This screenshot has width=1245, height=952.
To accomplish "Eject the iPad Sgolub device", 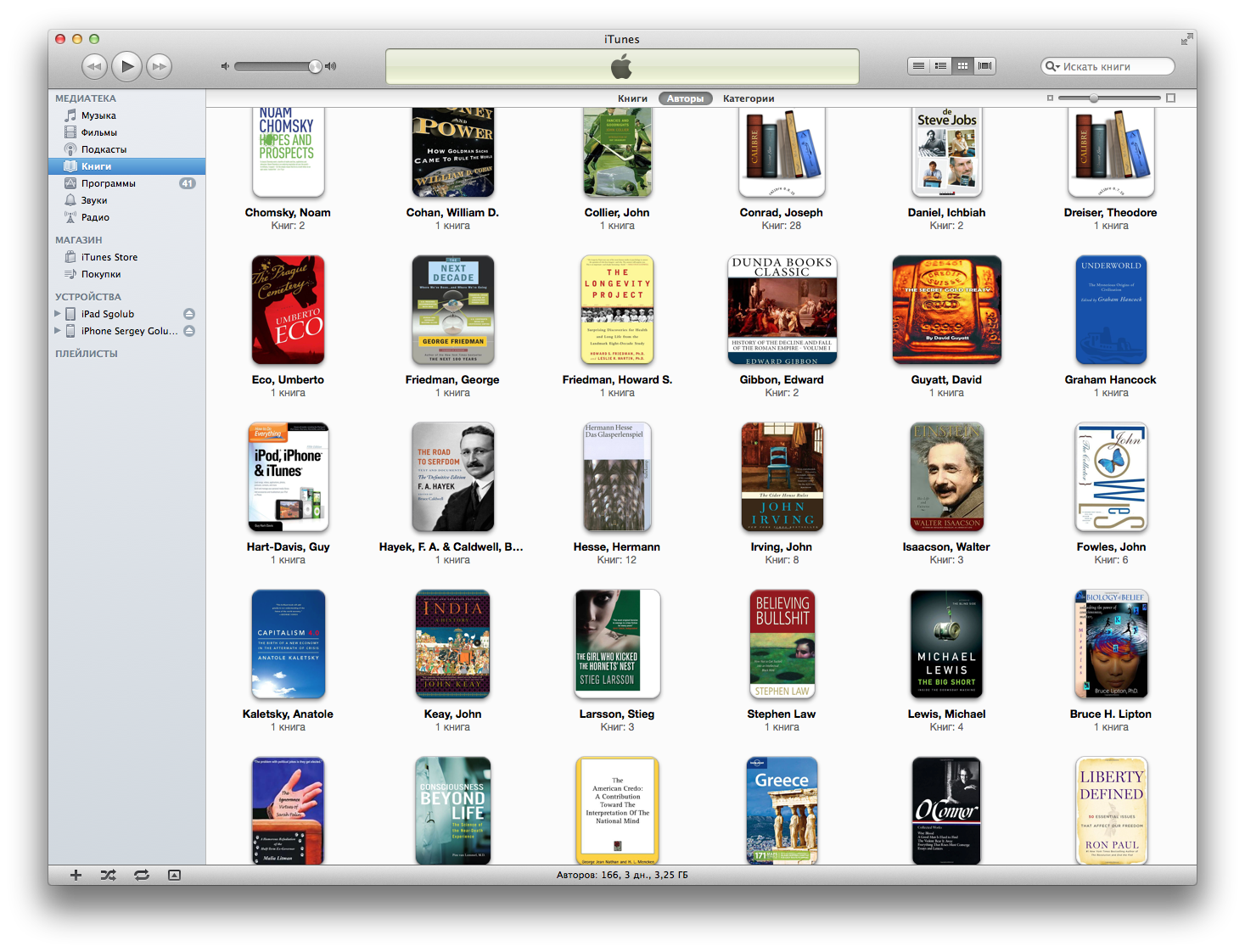I will click(x=189, y=314).
